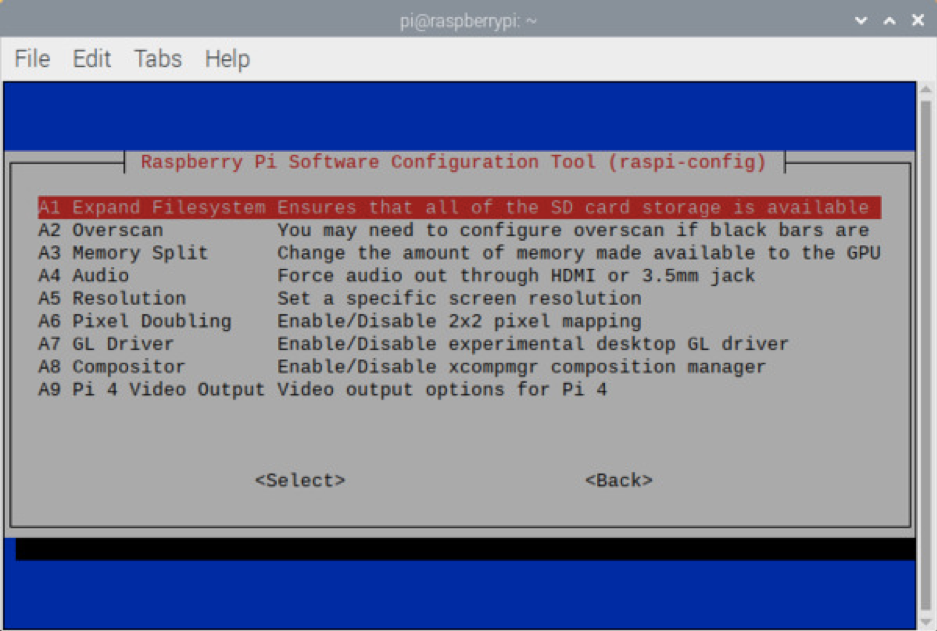Image resolution: width=937 pixels, height=631 pixels.
Task: Click the scrollbar up arrow
Action: (926, 90)
